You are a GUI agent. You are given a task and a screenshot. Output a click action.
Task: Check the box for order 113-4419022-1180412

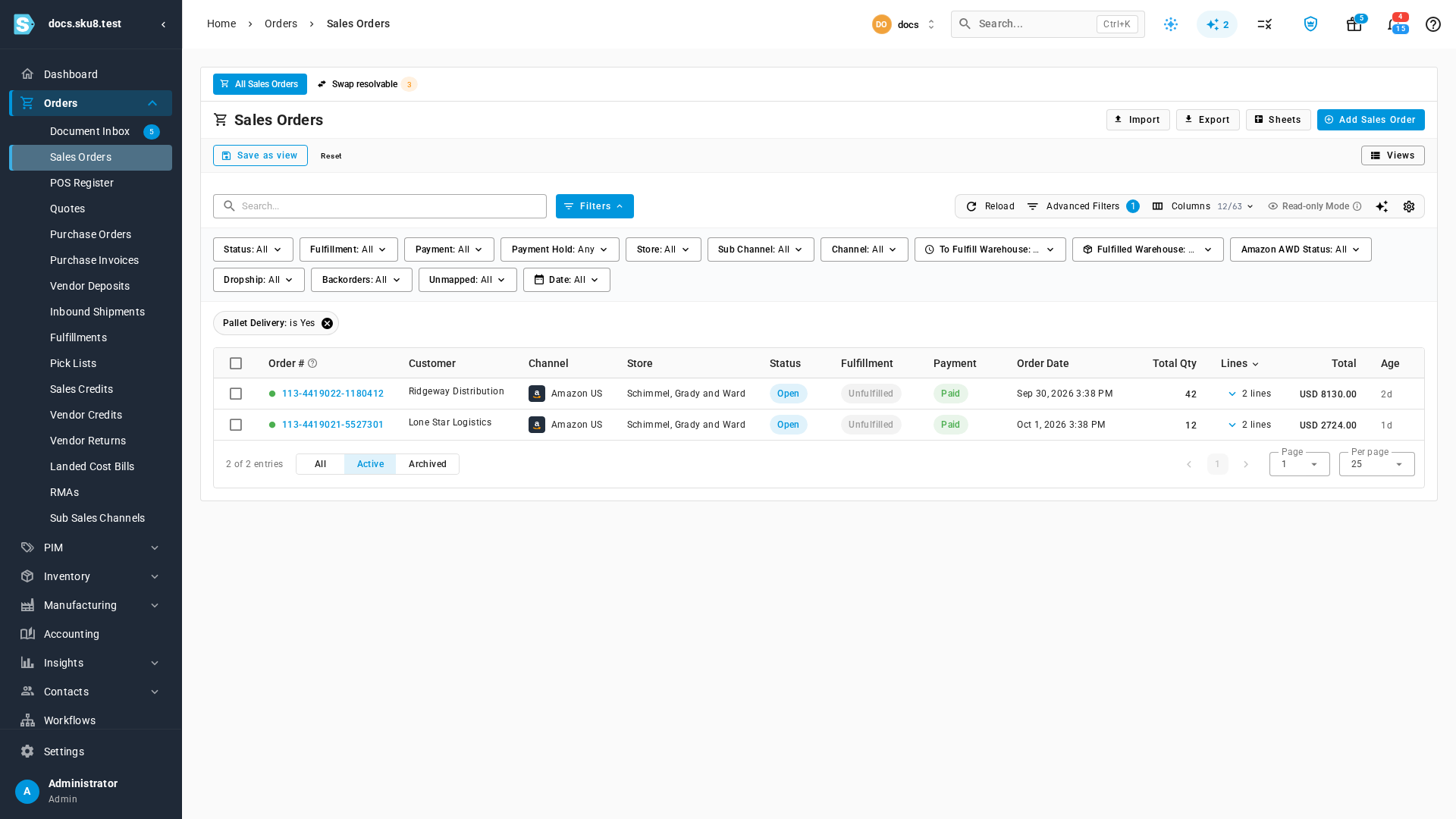[x=236, y=394]
